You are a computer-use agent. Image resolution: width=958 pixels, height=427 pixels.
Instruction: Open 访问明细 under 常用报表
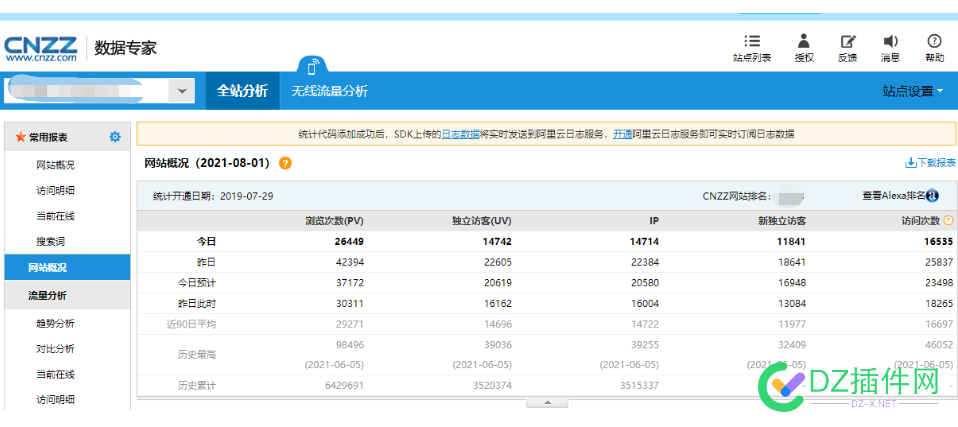[x=56, y=191]
